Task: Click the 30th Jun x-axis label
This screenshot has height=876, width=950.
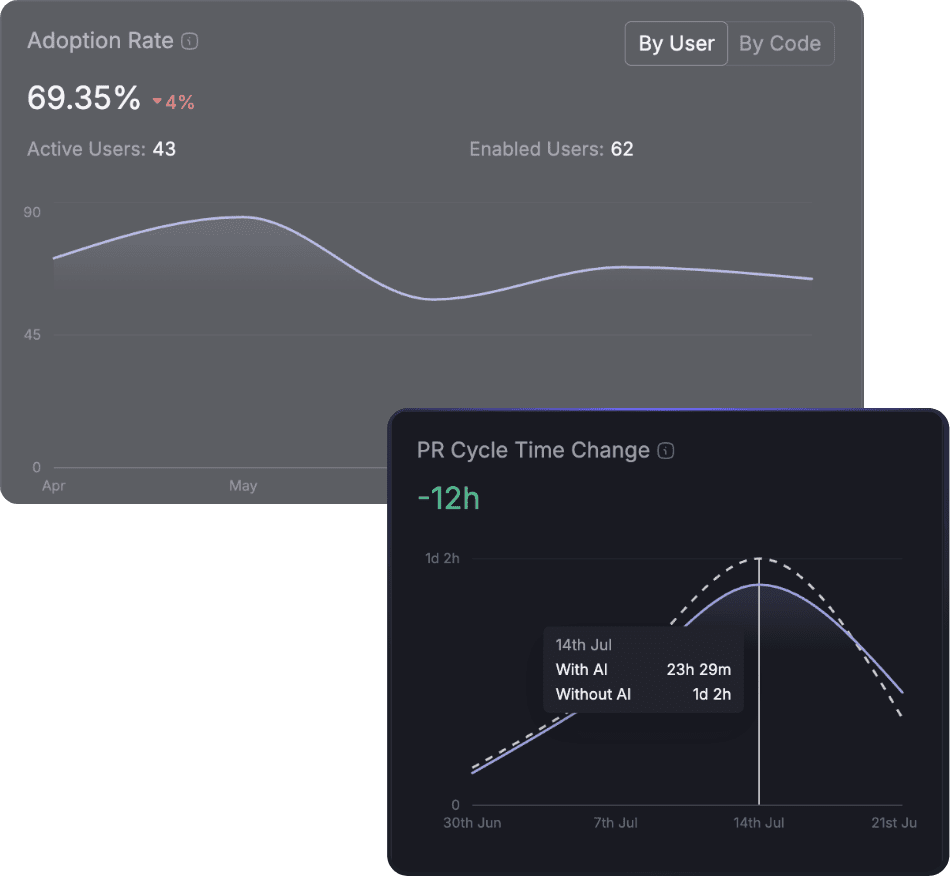Action: pyautogui.click(x=472, y=823)
